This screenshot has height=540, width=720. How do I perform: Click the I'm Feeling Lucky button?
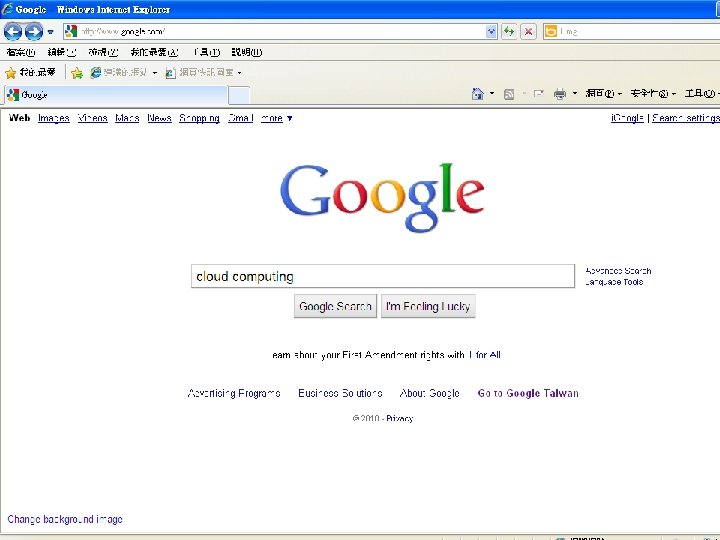click(428, 306)
